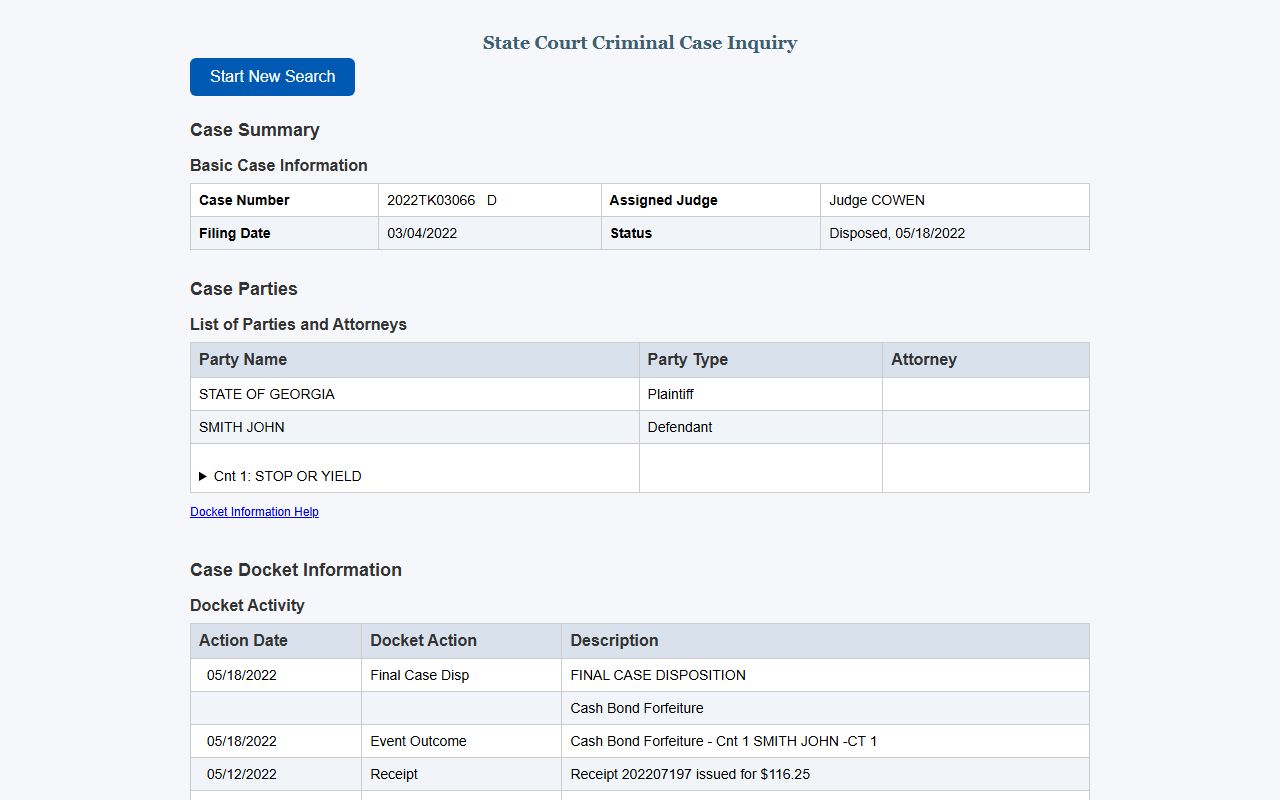Select the Defendant party type cell
The width and height of the screenshot is (1280, 800).
[x=761, y=427]
